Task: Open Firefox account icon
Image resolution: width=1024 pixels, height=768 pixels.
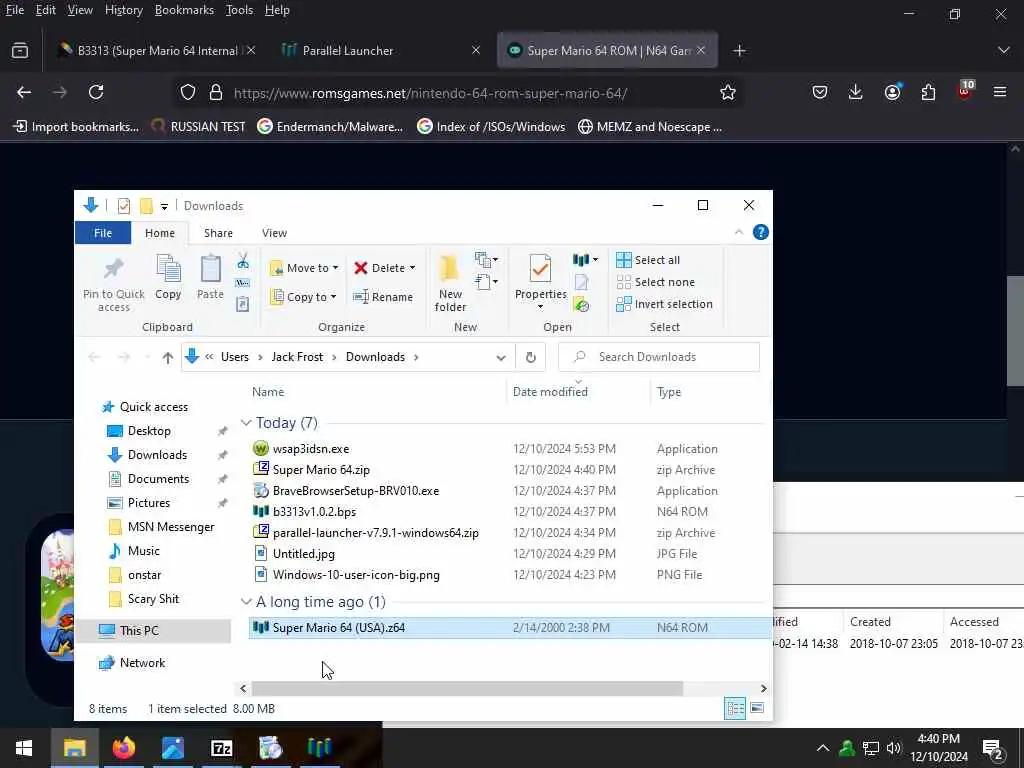Action: pos(892,92)
